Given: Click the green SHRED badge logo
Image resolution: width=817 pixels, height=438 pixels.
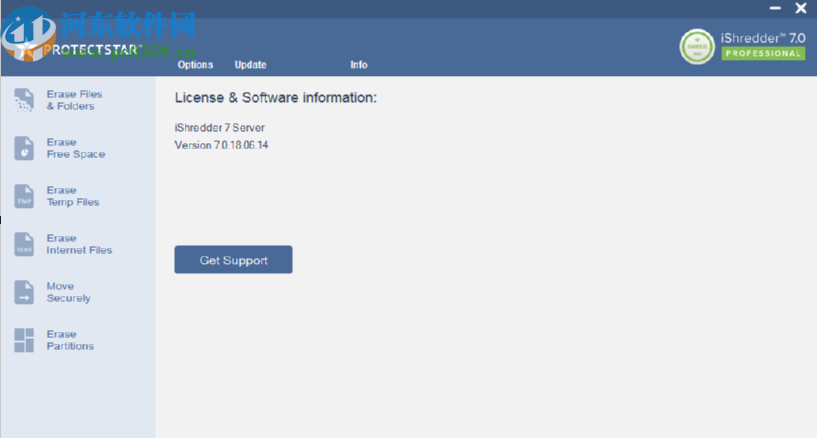Looking at the screenshot, I should pos(697,46).
